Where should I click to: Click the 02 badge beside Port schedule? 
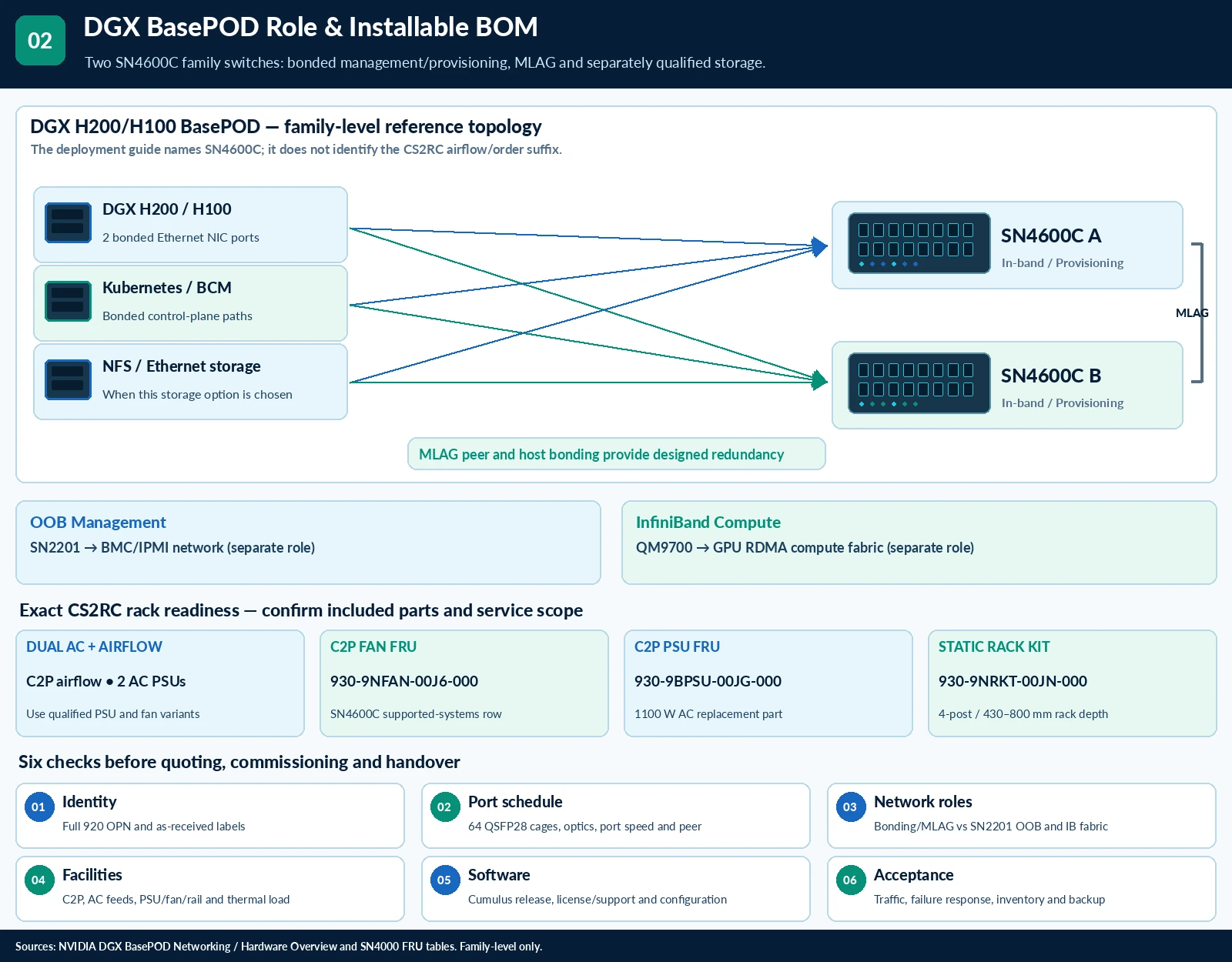click(x=444, y=807)
